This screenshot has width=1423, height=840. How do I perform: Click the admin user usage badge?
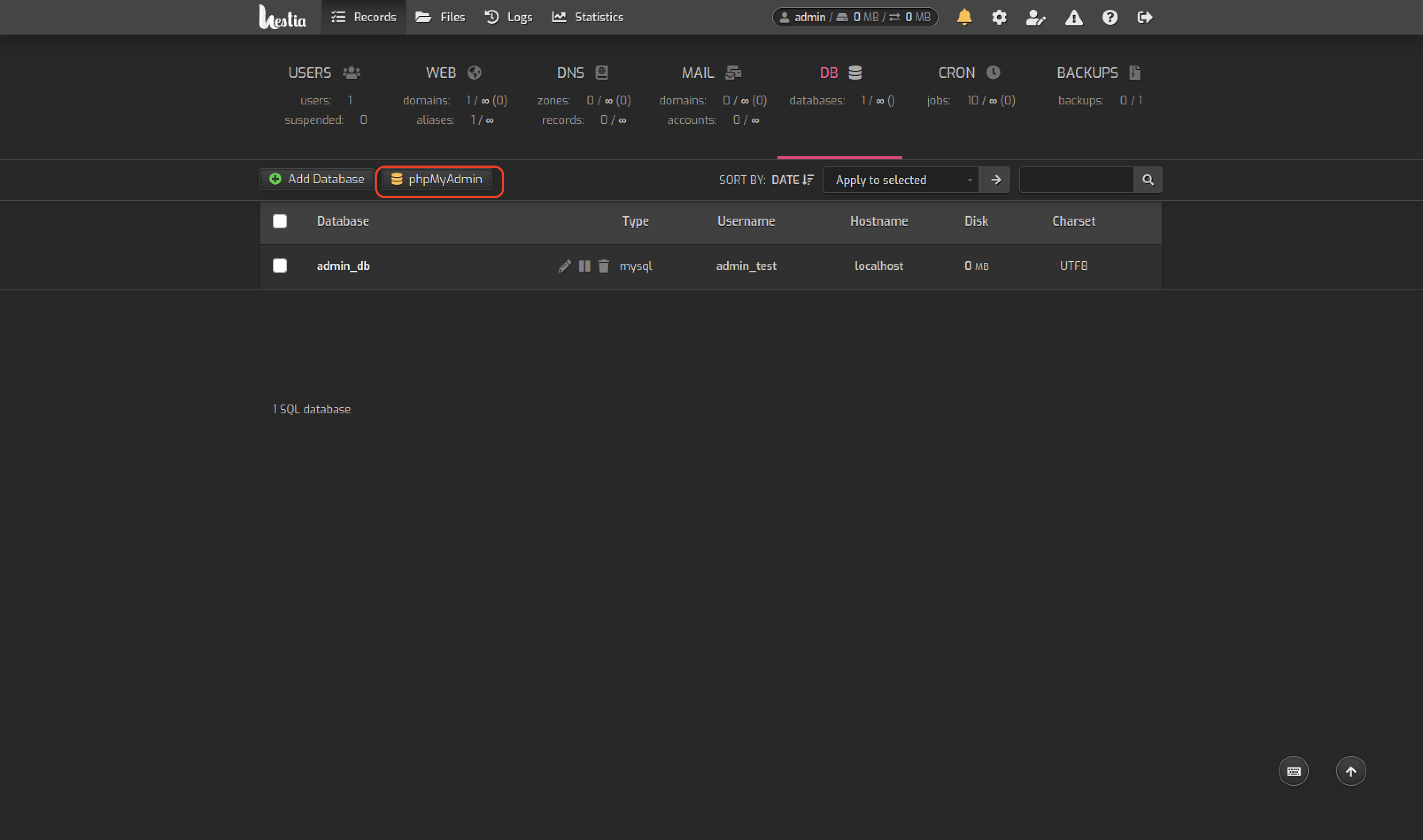[x=855, y=17]
